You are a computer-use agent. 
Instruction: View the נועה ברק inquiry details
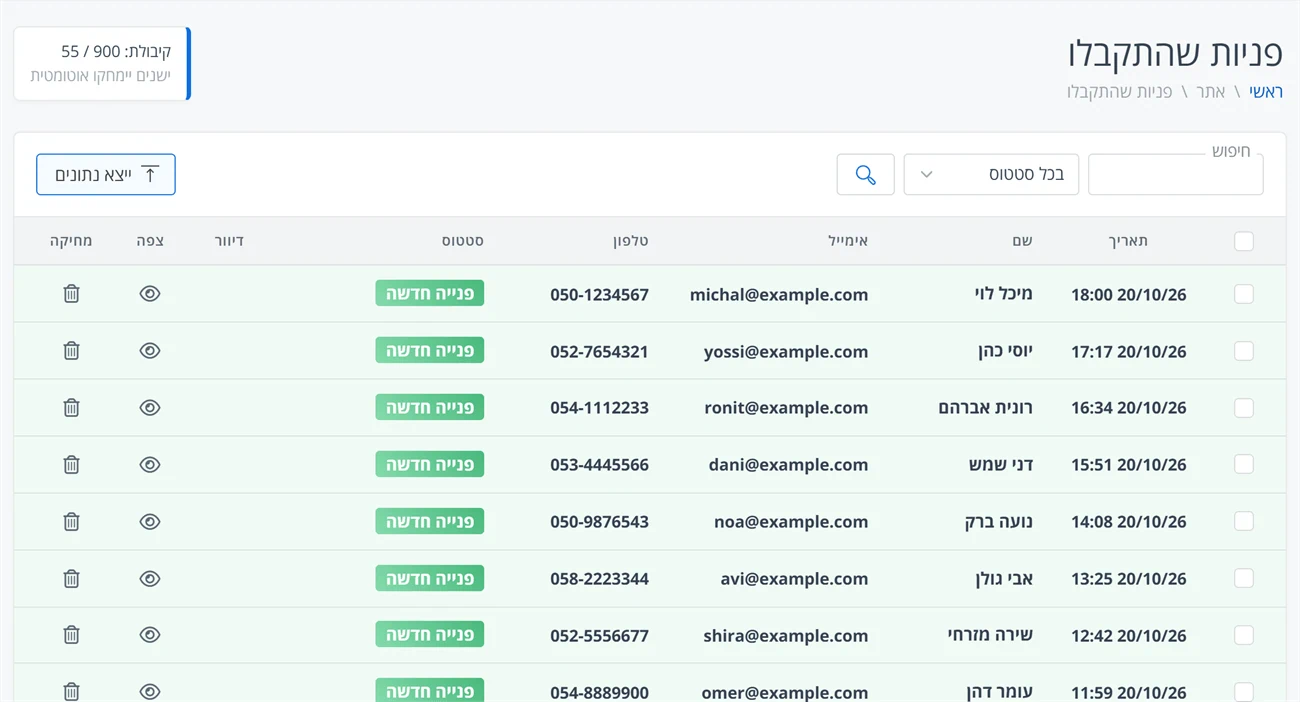coord(150,522)
